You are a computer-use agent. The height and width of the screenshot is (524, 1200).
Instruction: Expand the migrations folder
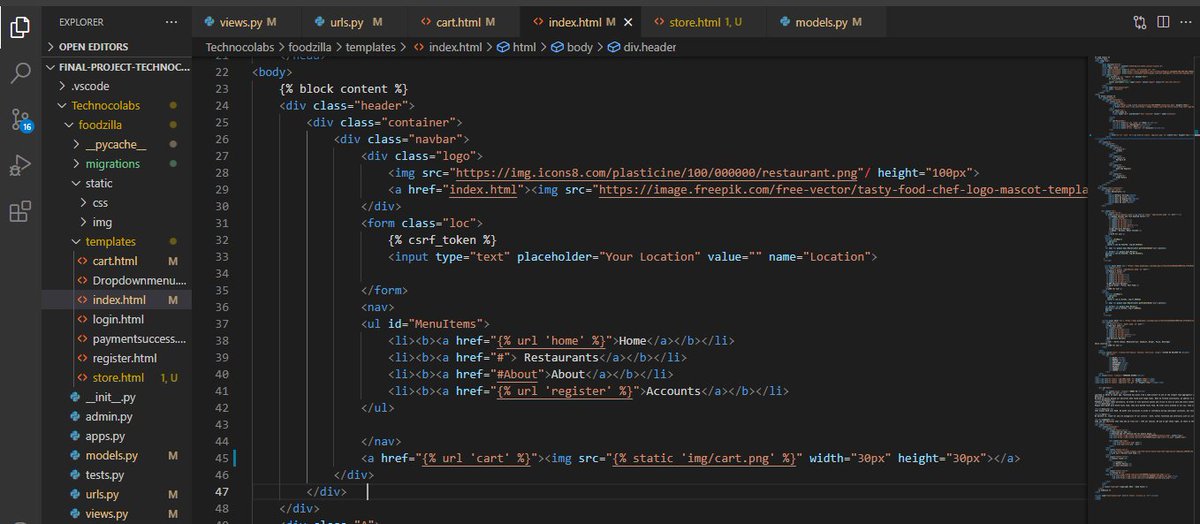(x=117, y=164)
